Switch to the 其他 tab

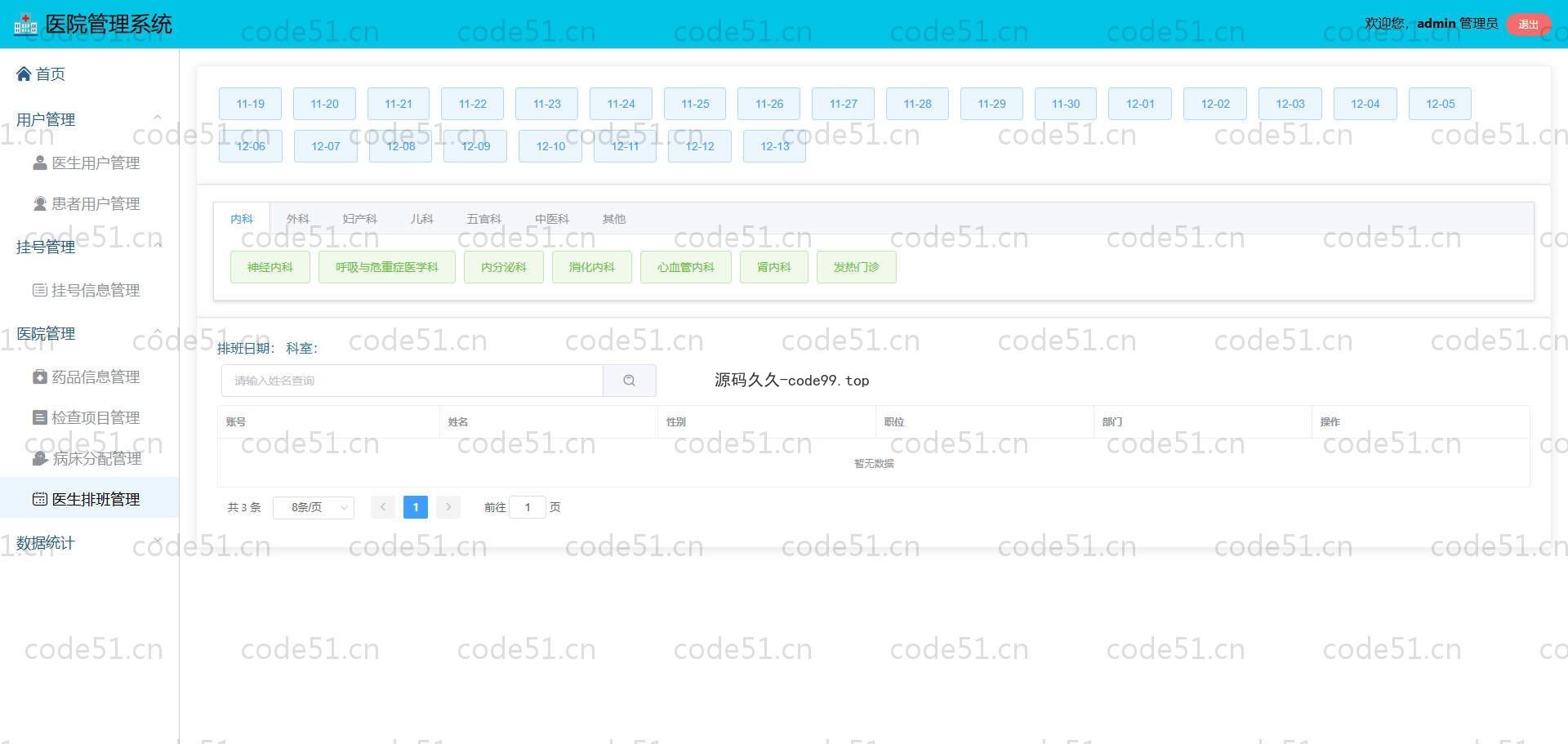click(x=613, y=219)
